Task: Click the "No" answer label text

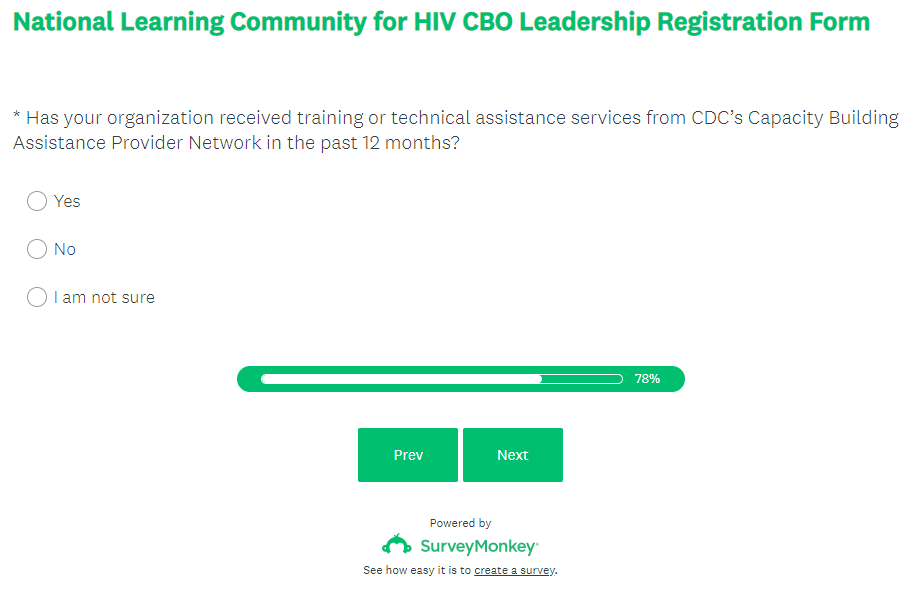Action: [65, 249]
